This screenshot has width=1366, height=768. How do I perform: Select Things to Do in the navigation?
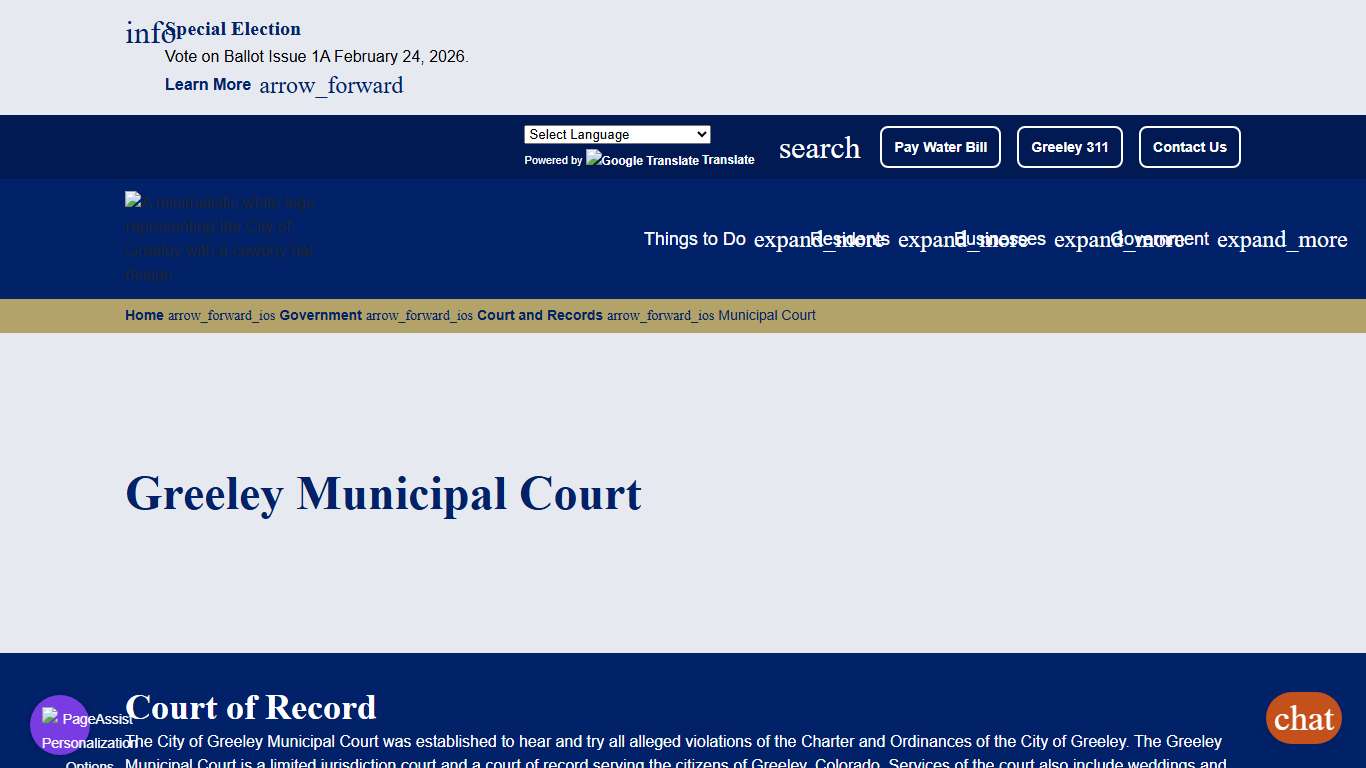694,239
